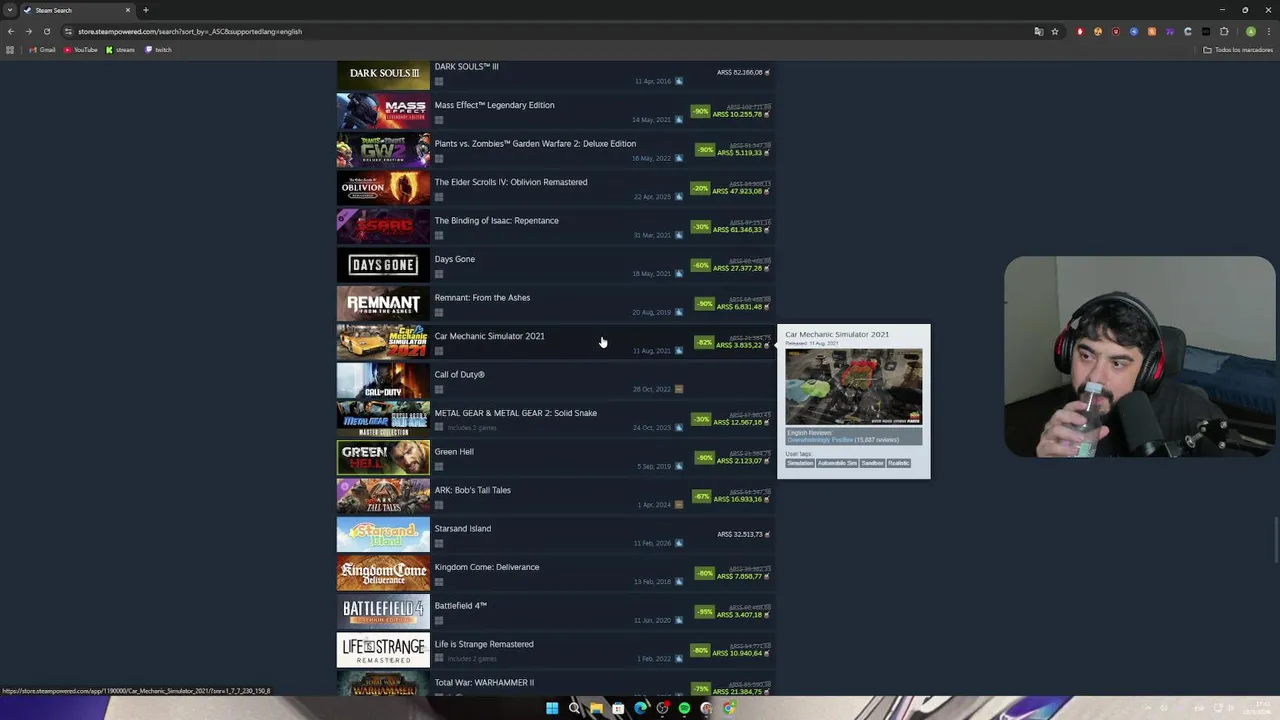
Task: Click the Automobile Sim tag in the popup
Action: coord(837,463)
